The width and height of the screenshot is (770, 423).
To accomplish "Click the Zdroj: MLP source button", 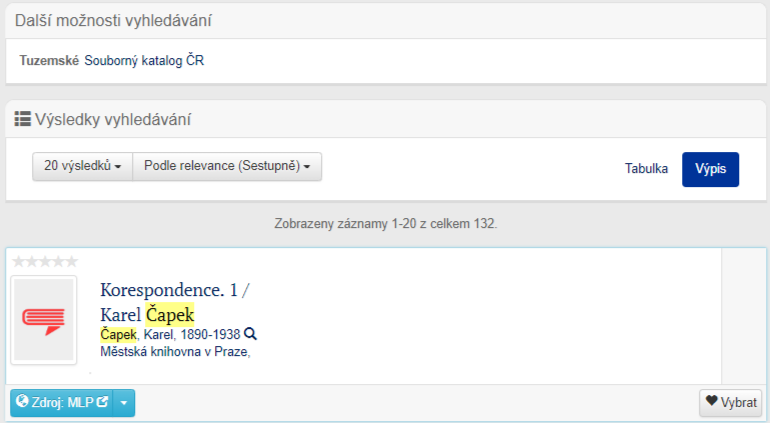I will point(61,403).
